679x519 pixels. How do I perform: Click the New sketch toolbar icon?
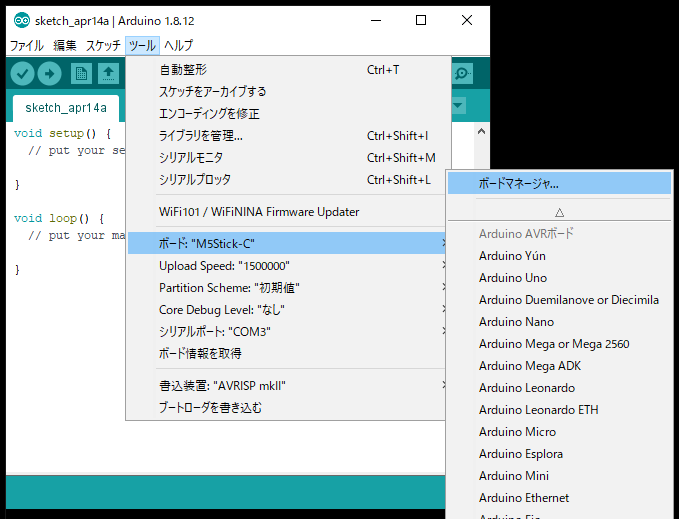coord(80,74)
